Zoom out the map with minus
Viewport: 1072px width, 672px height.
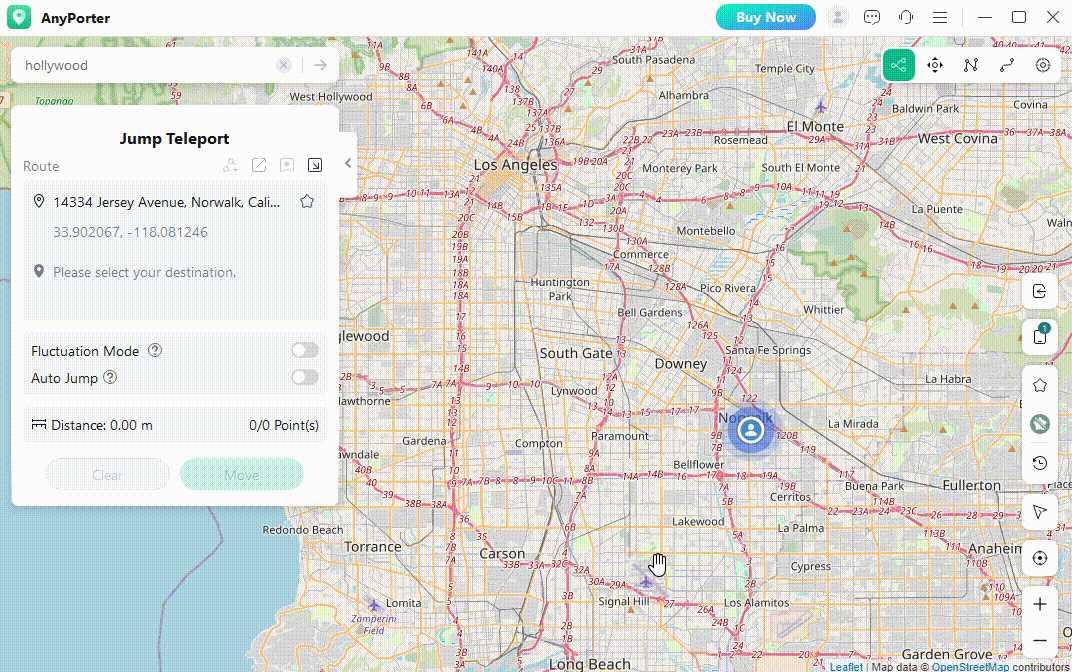click(1040, 641)
